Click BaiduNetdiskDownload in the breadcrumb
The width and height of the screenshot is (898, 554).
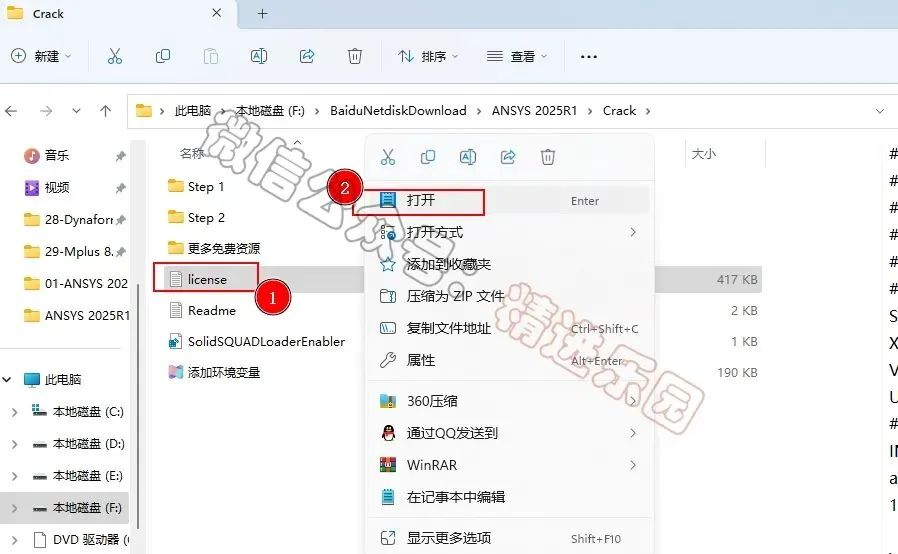[x=398, y=111]
